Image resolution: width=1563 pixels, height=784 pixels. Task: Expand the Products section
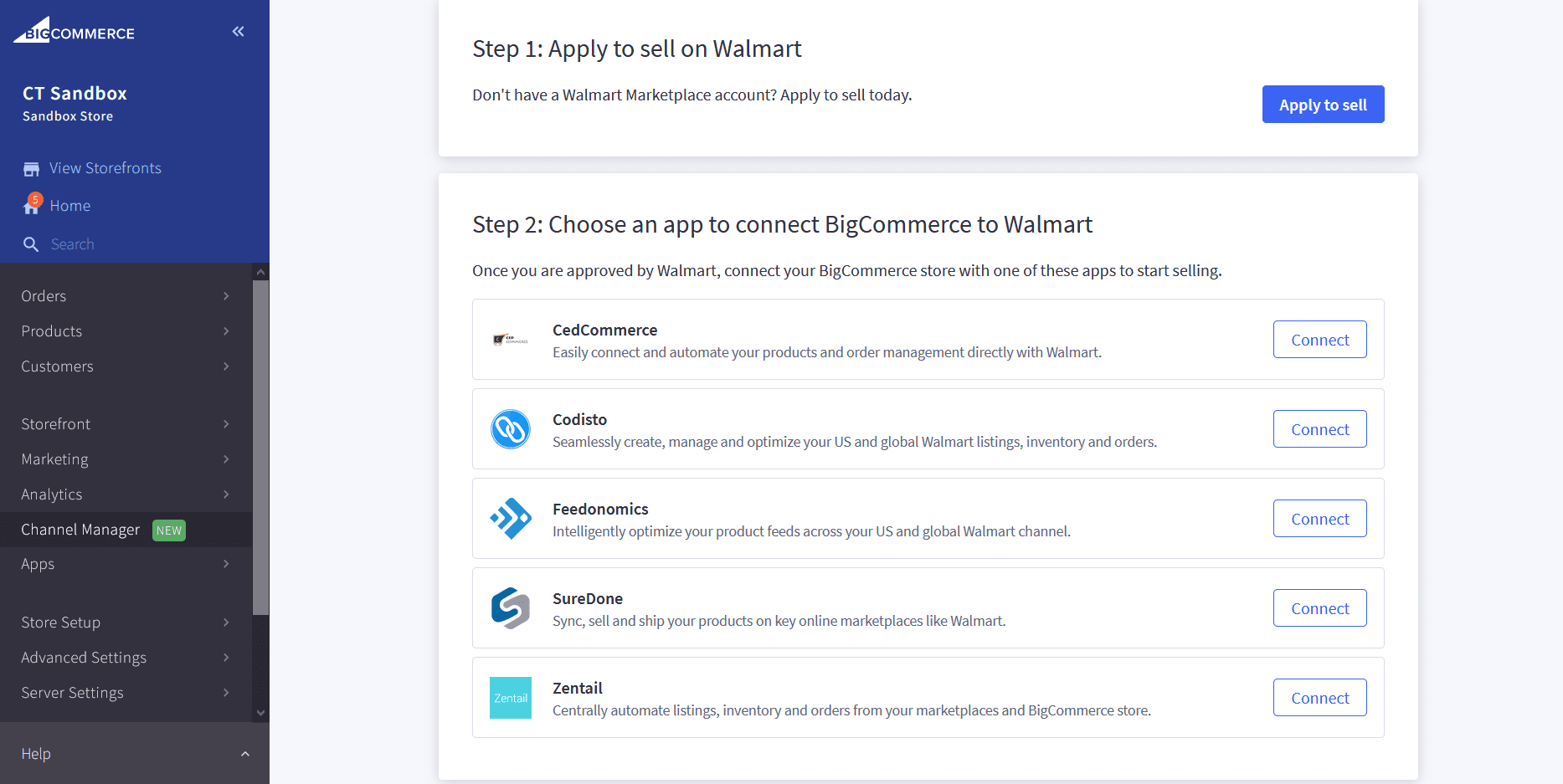(224, 331)
